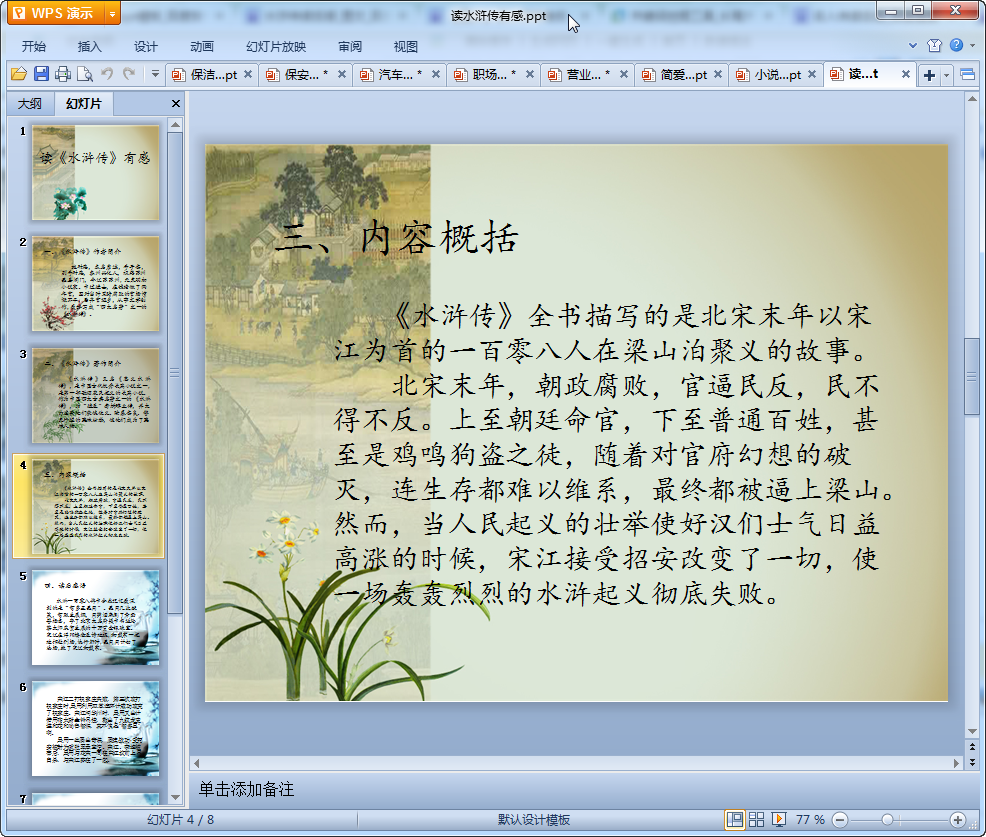Save the presentation with the floppy icon

click(42, 74)
